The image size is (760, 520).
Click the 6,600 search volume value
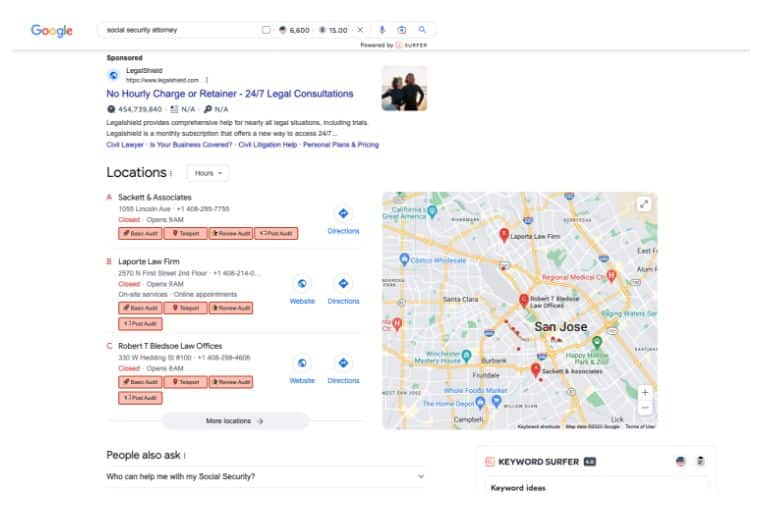tap(299, 30)
